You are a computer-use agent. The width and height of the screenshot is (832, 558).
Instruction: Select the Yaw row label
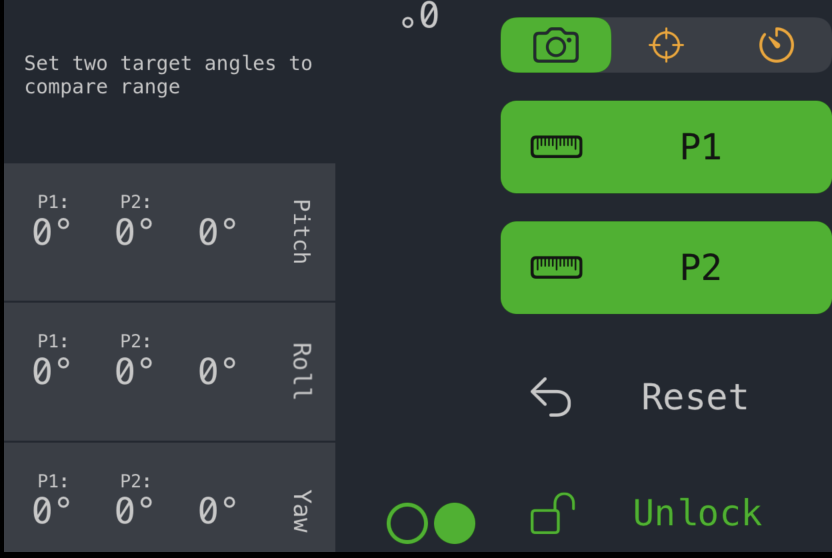[301, 511]
